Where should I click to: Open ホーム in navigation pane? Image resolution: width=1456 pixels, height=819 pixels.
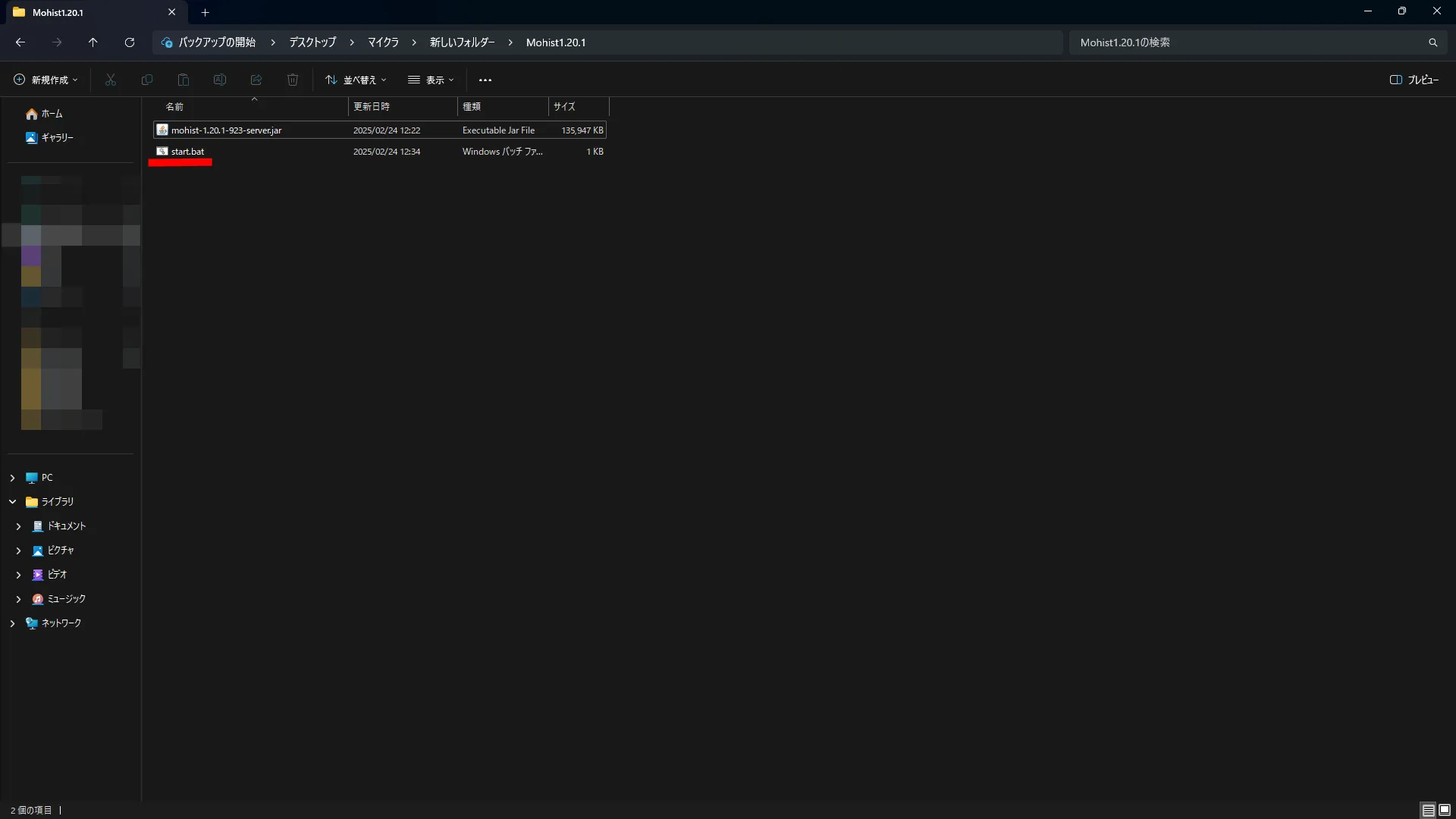52,114
